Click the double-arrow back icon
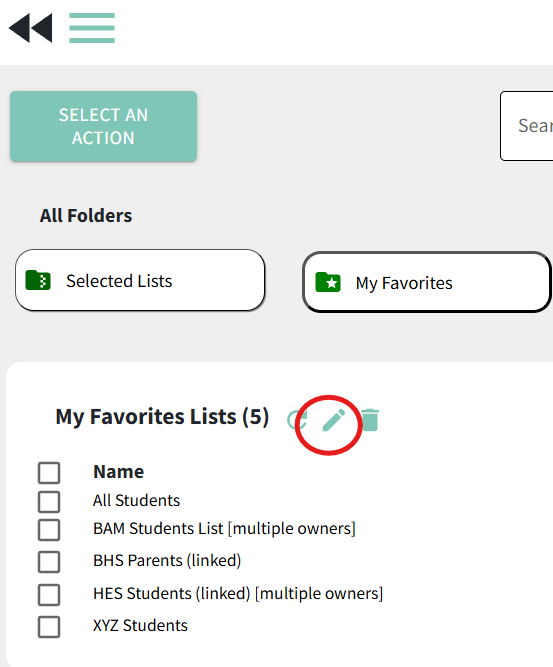Screen dimensions: 553x667 click(x=31, y=28)
